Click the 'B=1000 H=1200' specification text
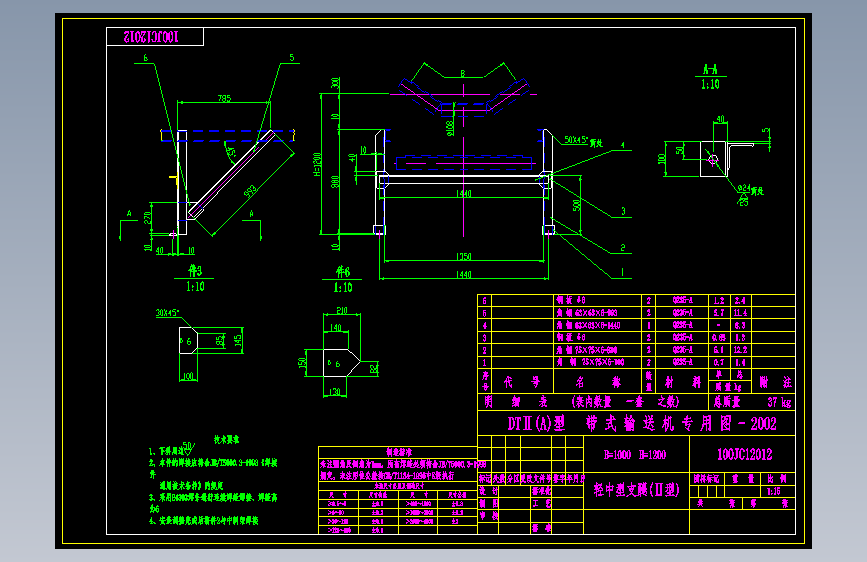The height and width of the screenshot is (562, 867). pyautogui.click(x=635, y=455)
